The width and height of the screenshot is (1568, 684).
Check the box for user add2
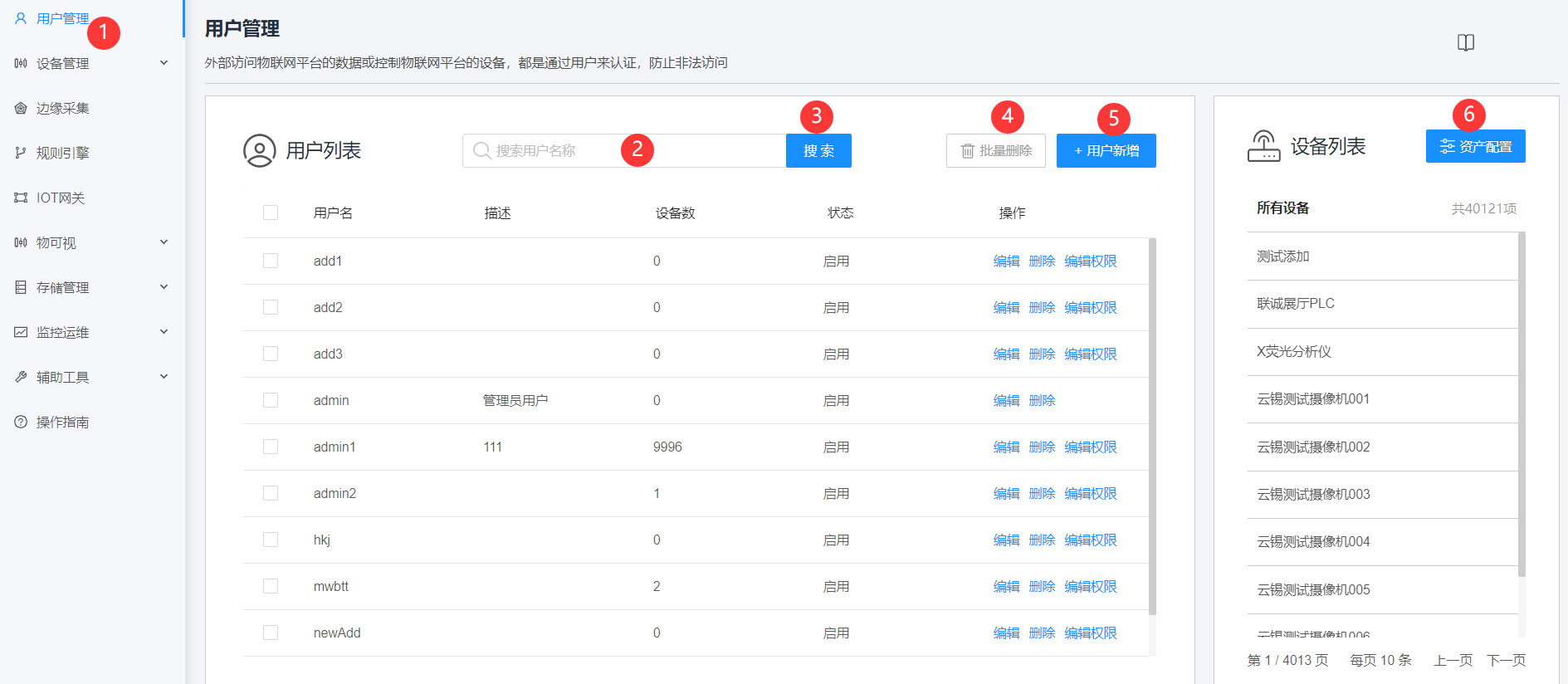coord(271,307)
